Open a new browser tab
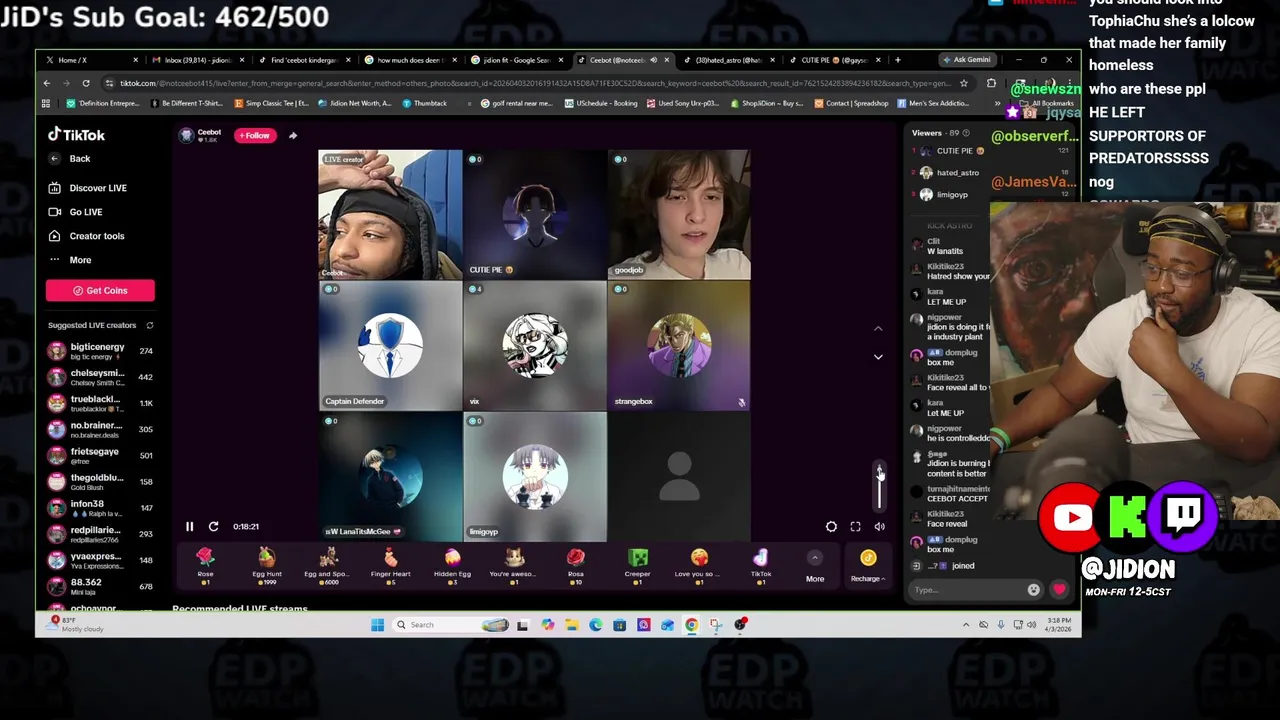Image resolution: width=1280 pixels, height=720 pixels. point(897,60)
